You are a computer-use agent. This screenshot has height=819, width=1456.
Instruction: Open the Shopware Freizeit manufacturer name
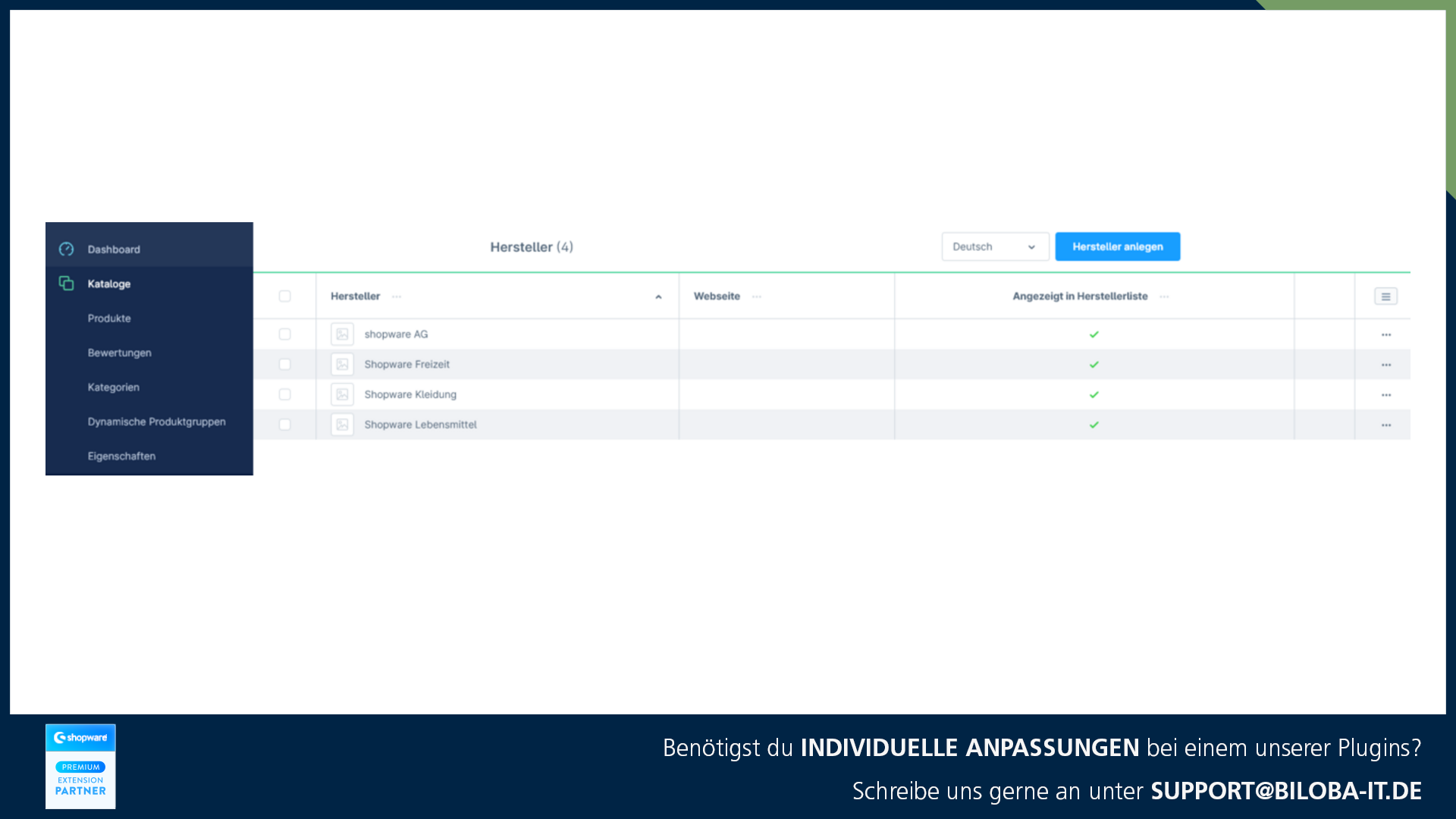tap(406, 365)
